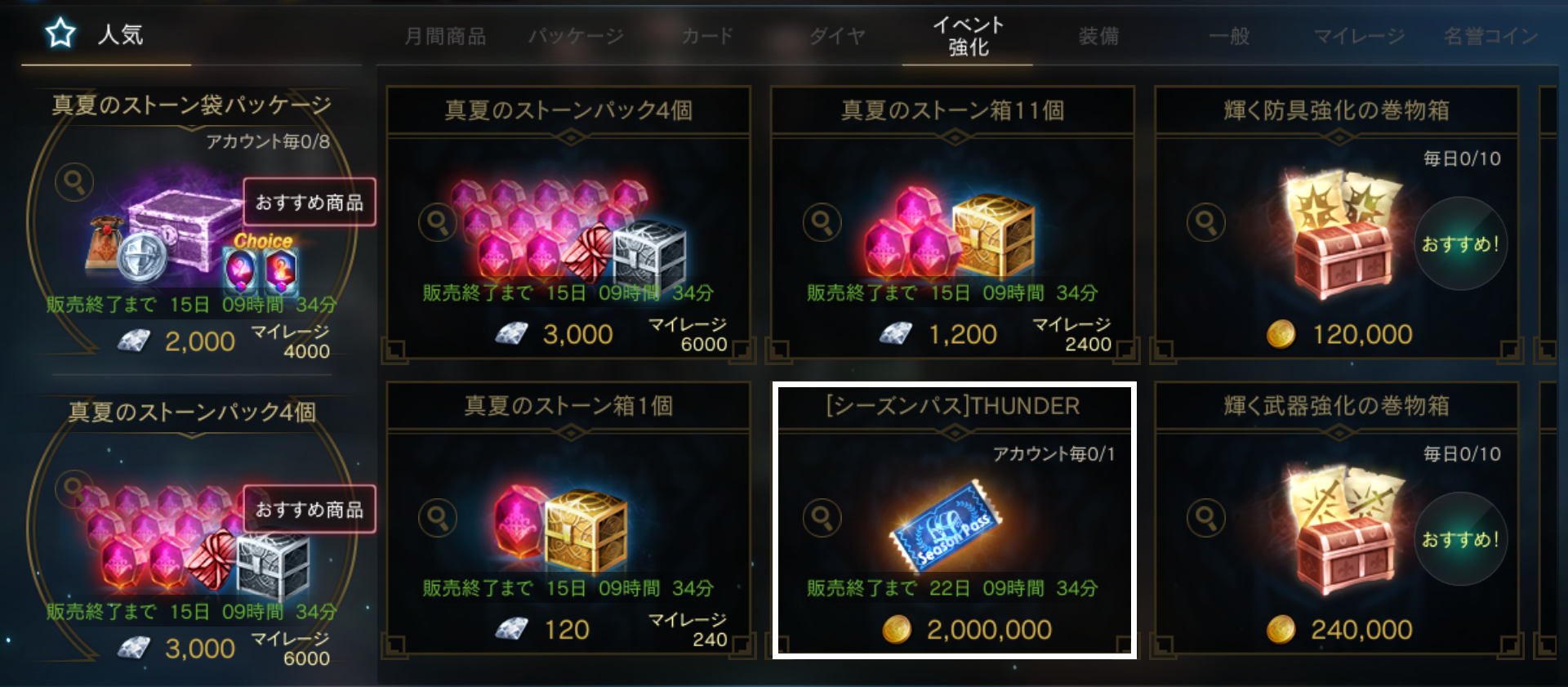Switch to the 月間商品 tab
The width and height of the screenshot is (1568, 687).
click(445, 37)
